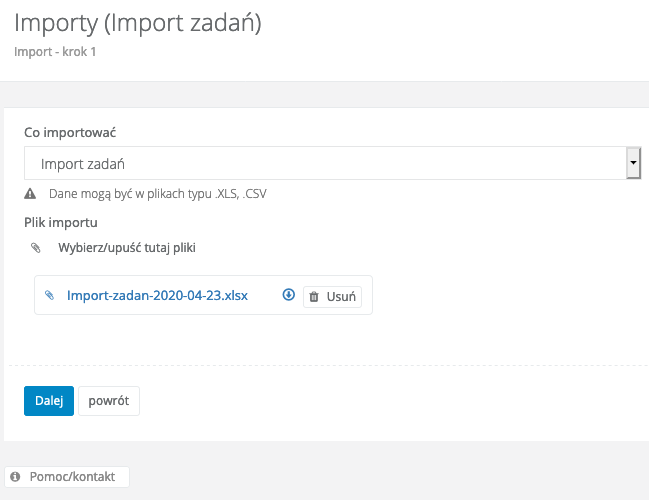Screen dimensions: 649x500
Task: Choose files via Wybierz/upuść tutaj pliki
Action: [134, 246]
